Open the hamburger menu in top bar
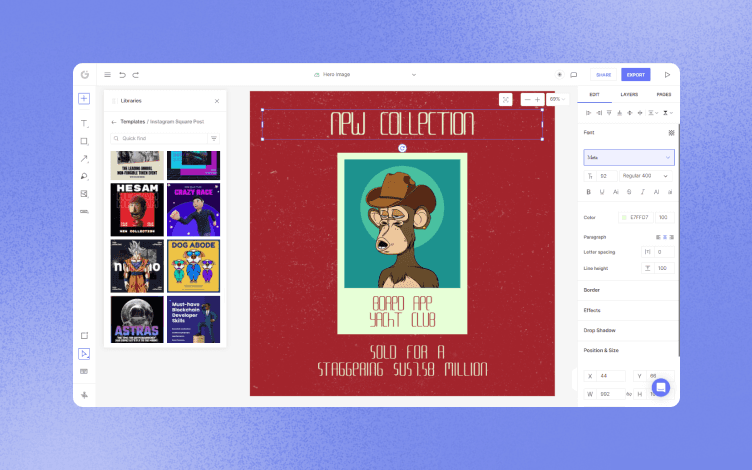The width and height of the screenshot is (752, 470). point(107,75)
